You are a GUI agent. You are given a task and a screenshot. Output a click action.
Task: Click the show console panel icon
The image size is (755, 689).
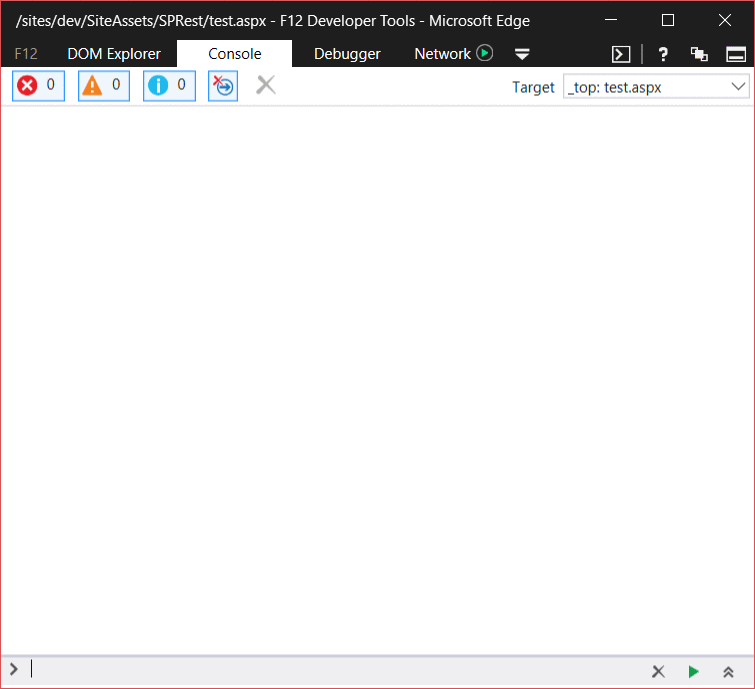621,54
